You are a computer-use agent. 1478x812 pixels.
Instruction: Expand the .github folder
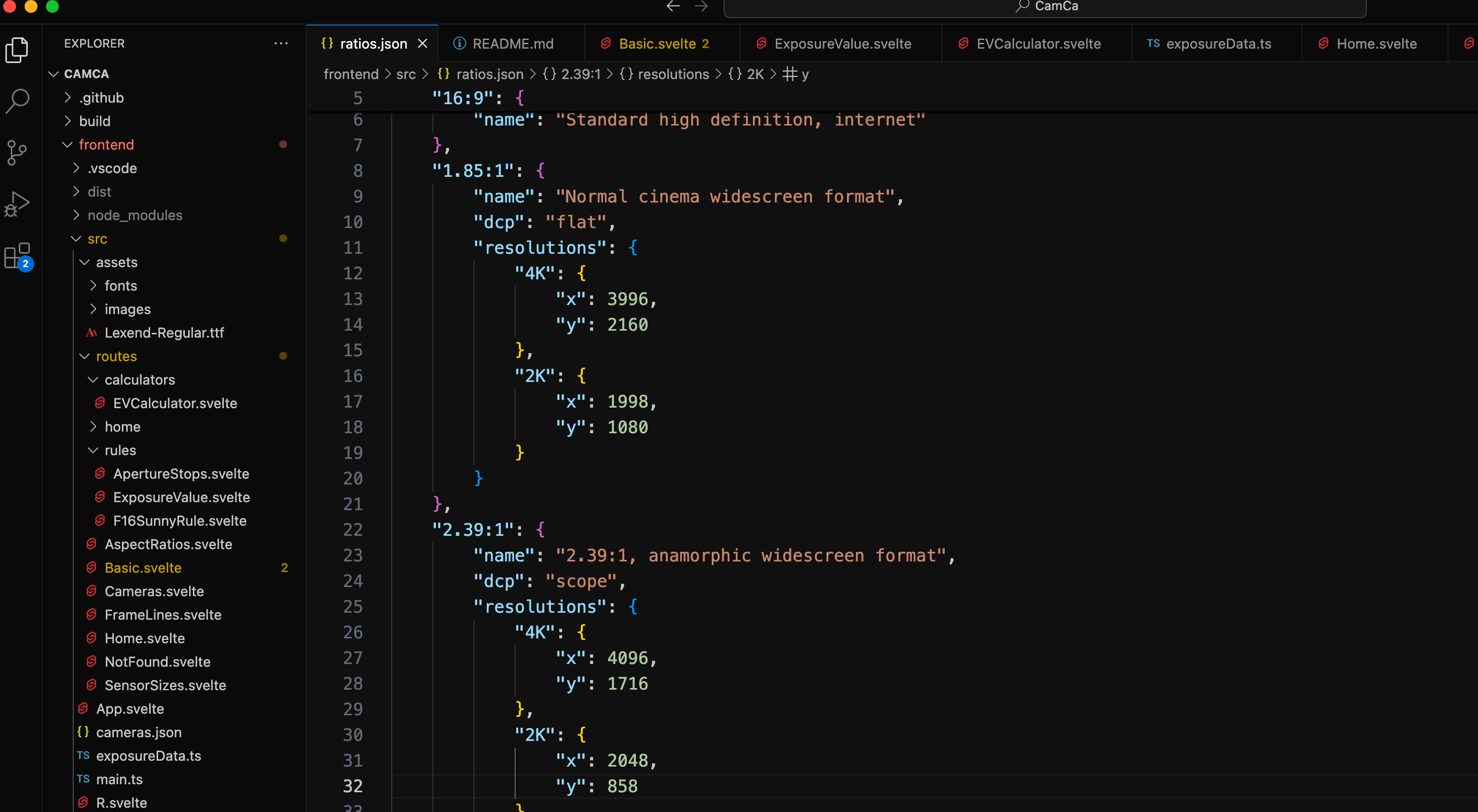[x=102, y=97]
